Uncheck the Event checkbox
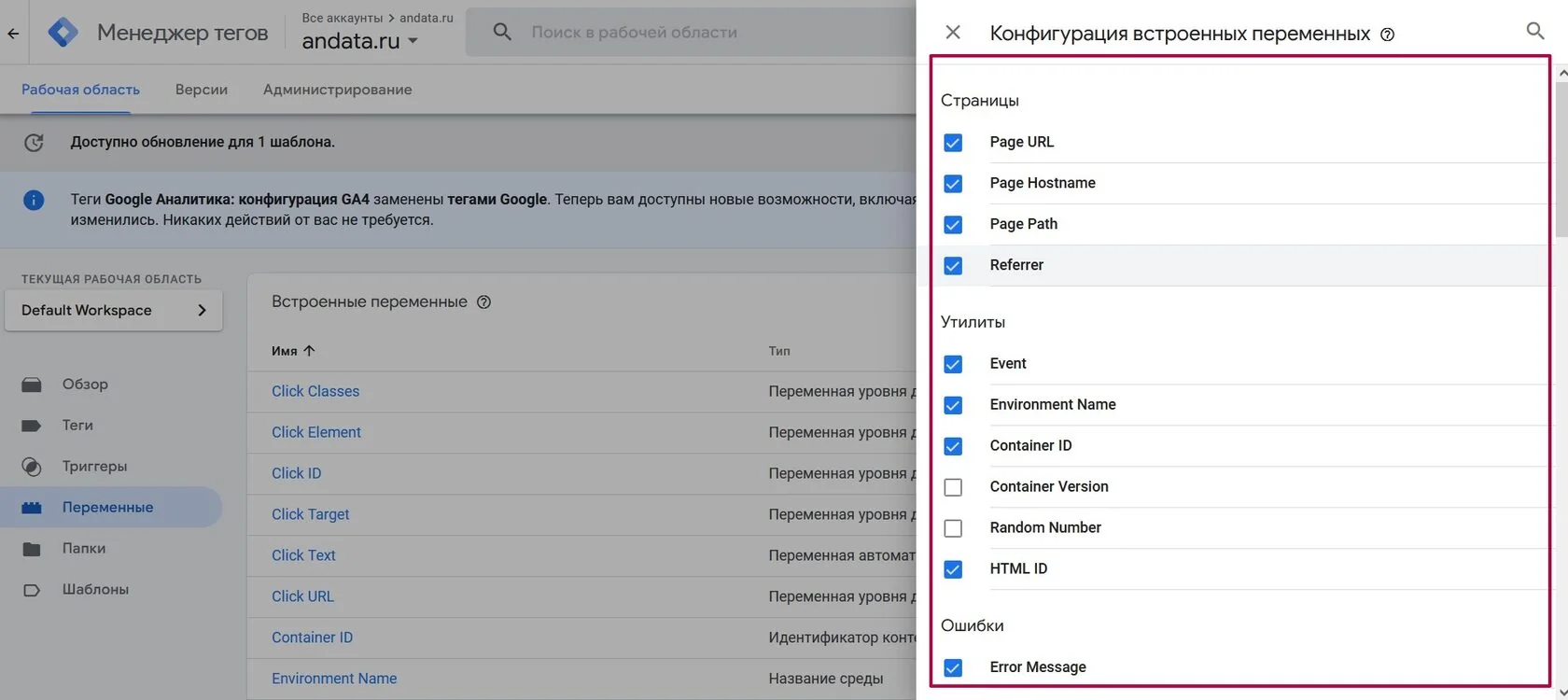Screen dimensions: 1568x700 tap(953, 364)
